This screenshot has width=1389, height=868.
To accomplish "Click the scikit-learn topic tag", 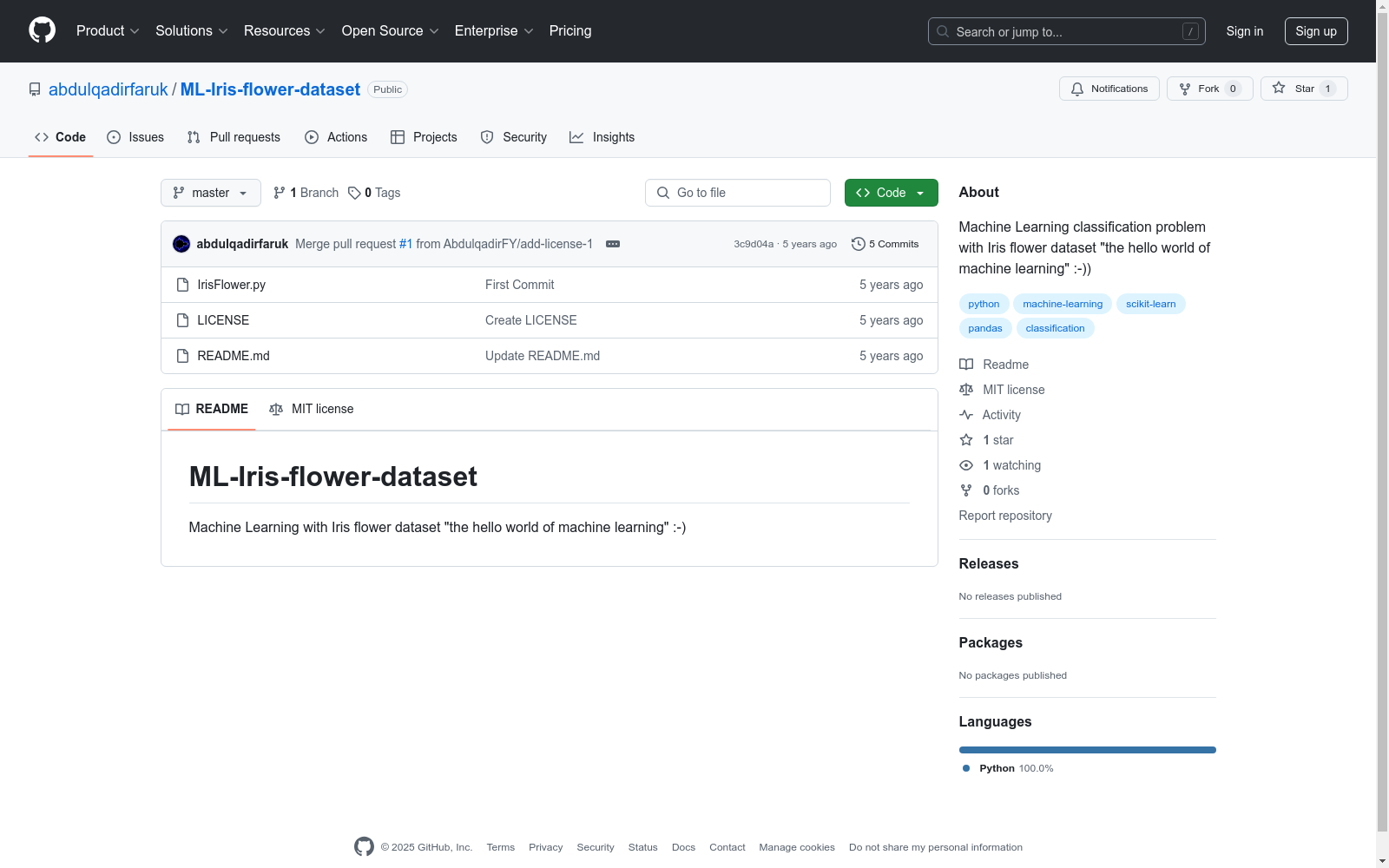I will pyautogui.click(x=1151, y=304).
